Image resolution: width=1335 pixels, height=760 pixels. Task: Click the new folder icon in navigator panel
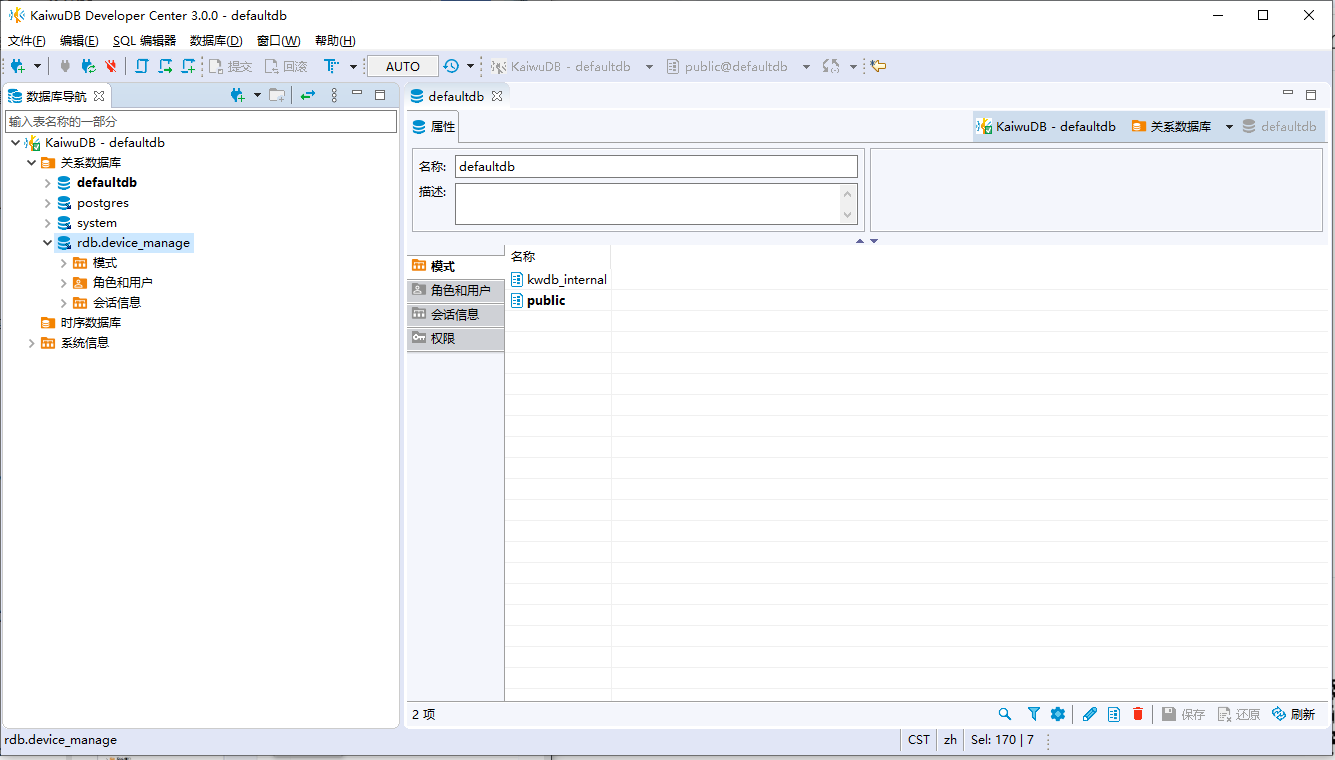click(277, 95)
